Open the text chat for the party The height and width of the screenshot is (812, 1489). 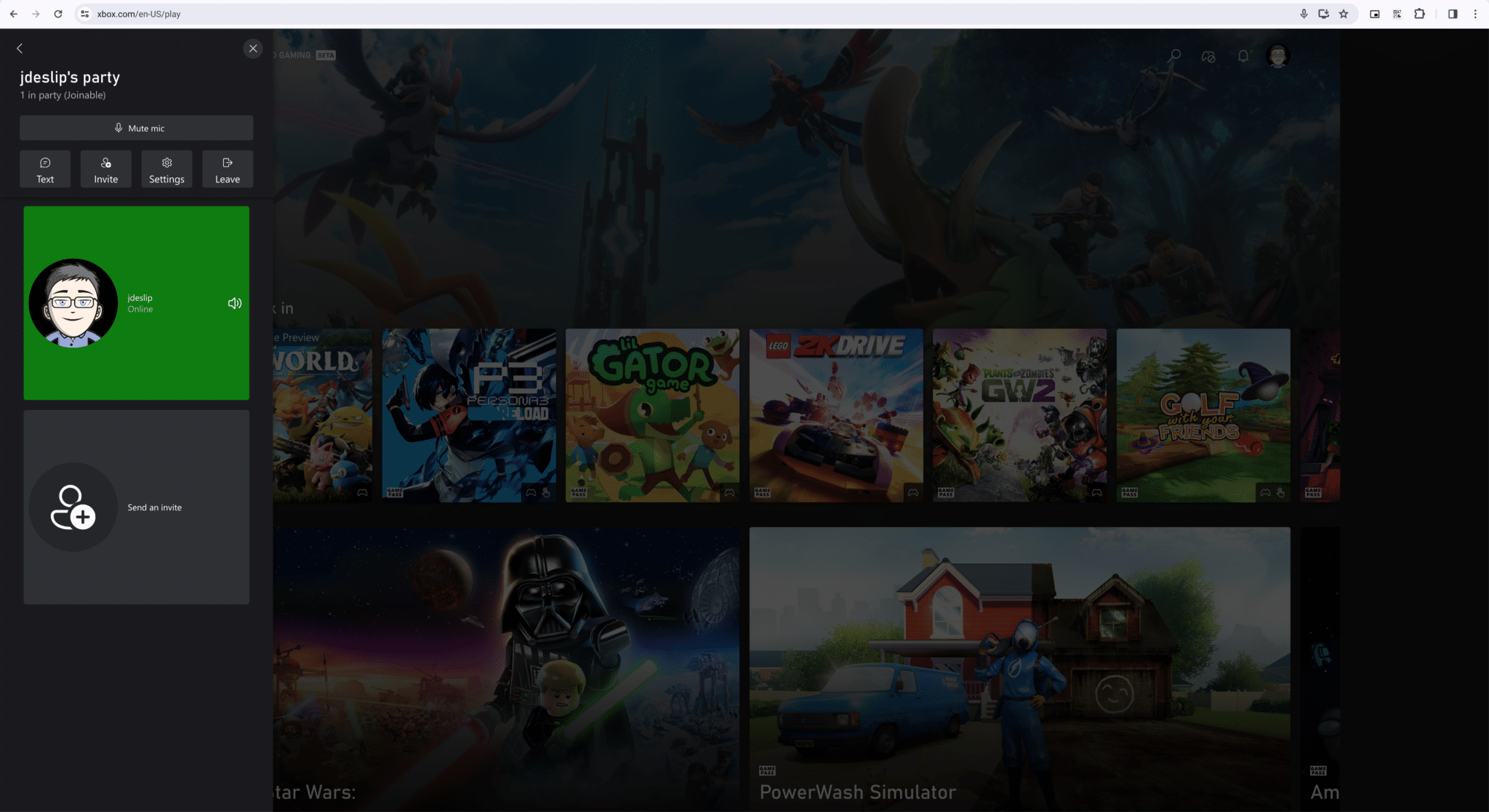pos(45,169)
